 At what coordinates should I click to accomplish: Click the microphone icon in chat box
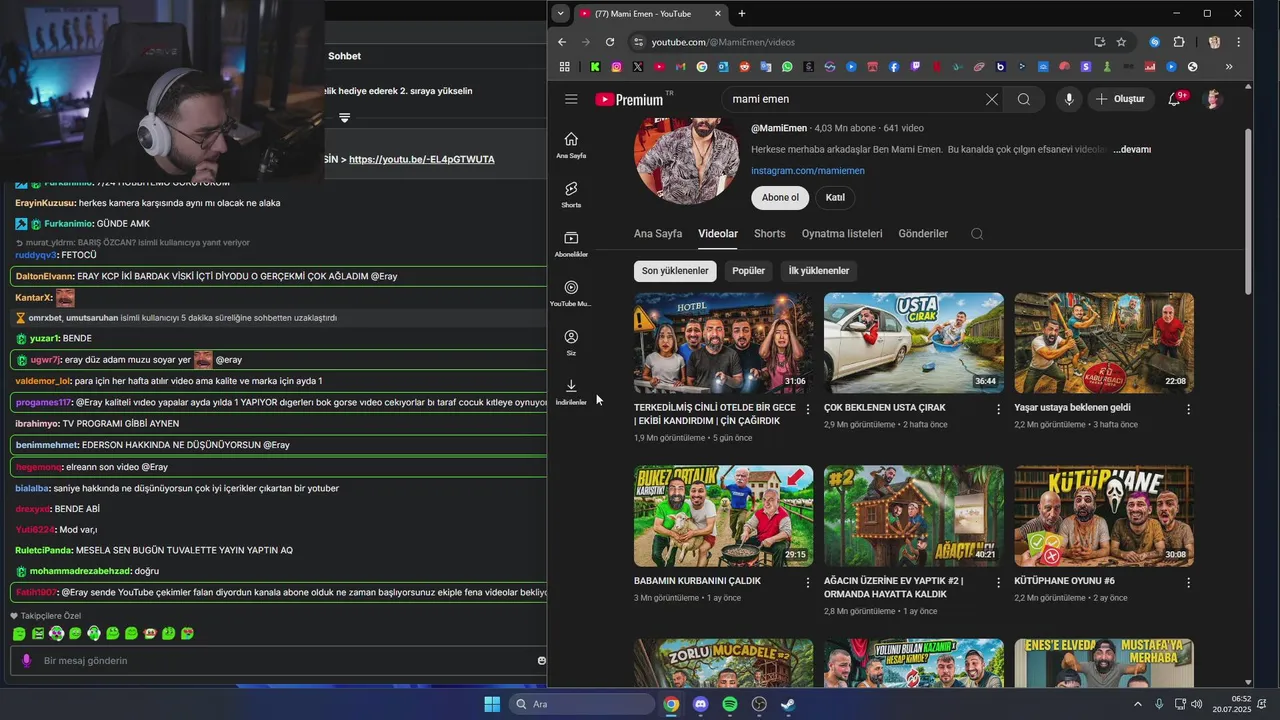click(x=27, y=661)
